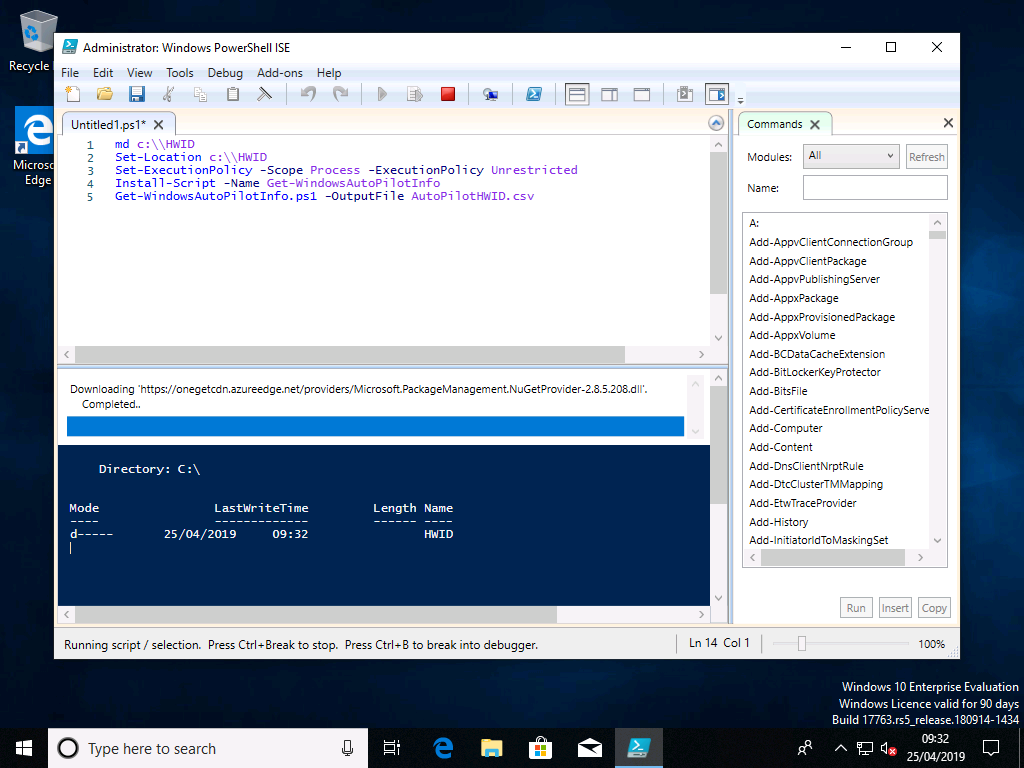
Task: Open the Modules dropdown showing All
Action: click(851, 156)
